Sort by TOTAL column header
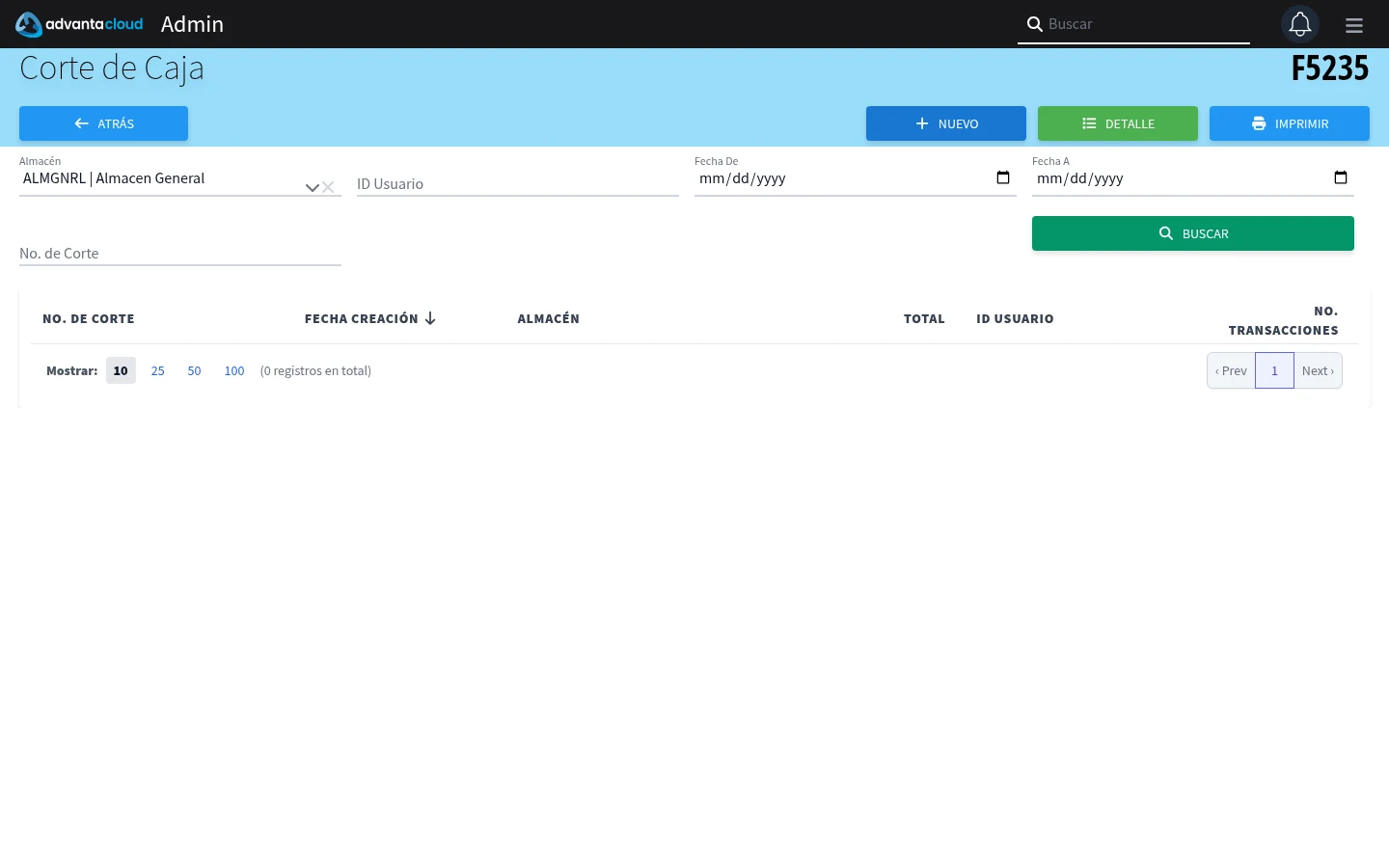The width and height of the screenshot is (1389, 868). [924, 319]
